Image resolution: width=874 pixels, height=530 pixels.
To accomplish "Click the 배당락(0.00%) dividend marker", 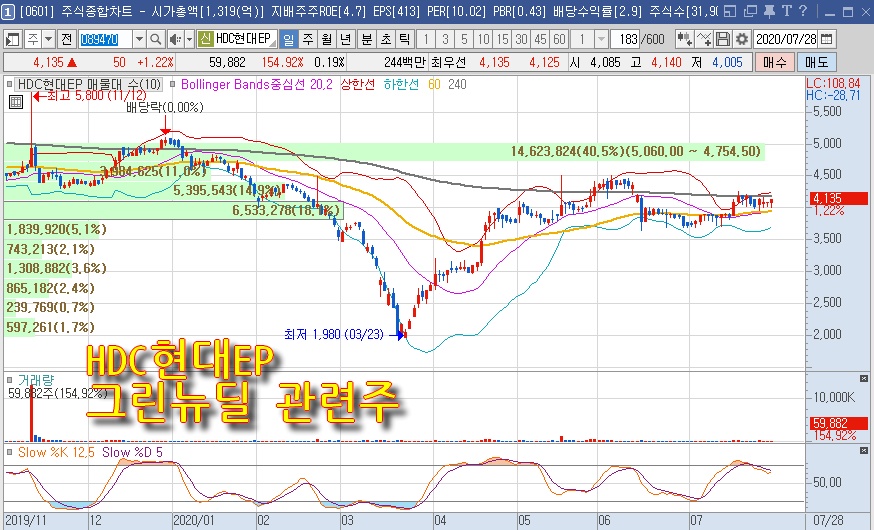I will click(x=165, y=108).
